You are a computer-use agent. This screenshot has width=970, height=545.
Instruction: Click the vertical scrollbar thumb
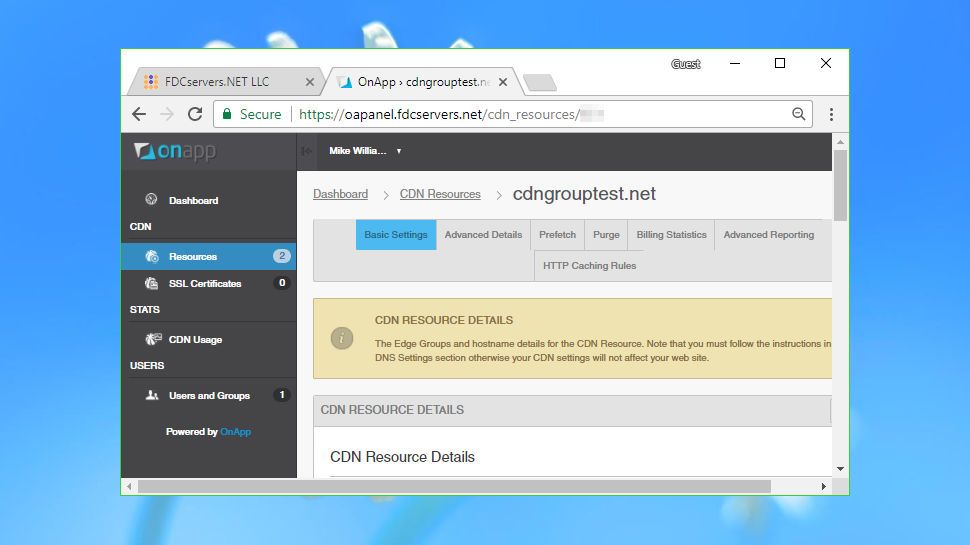point(840,185)
